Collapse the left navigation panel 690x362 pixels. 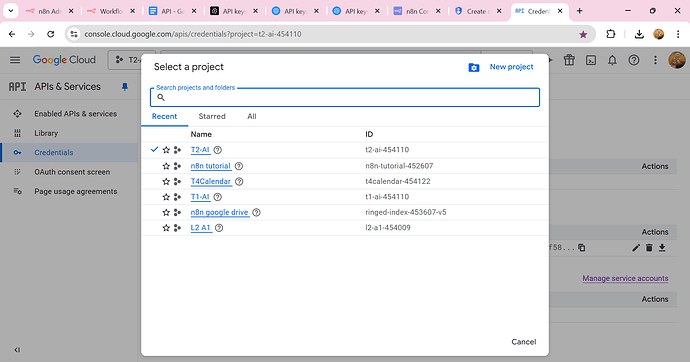tap(17, 350)
